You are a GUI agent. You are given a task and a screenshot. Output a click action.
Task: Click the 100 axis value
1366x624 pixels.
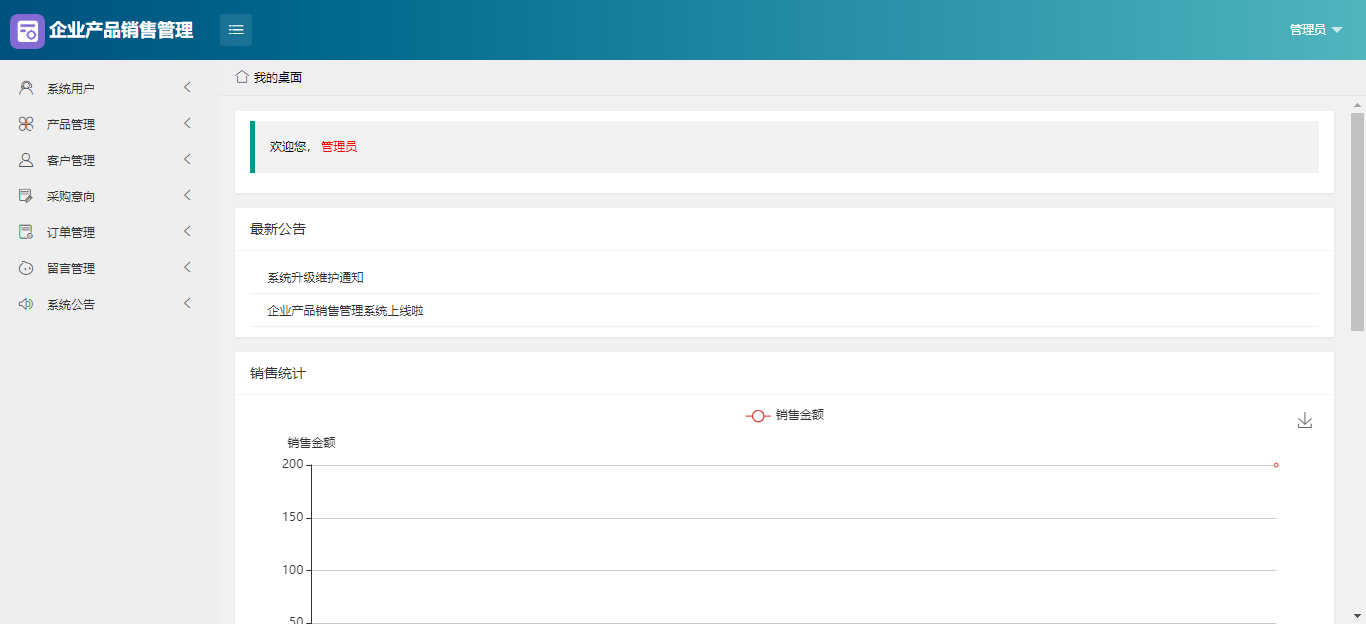(x=292, y=570)
